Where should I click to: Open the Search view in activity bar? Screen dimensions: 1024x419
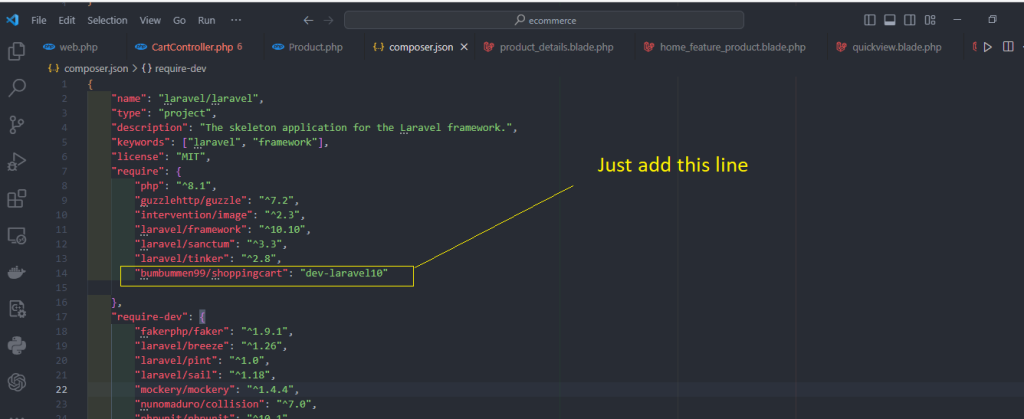point(16,87)
